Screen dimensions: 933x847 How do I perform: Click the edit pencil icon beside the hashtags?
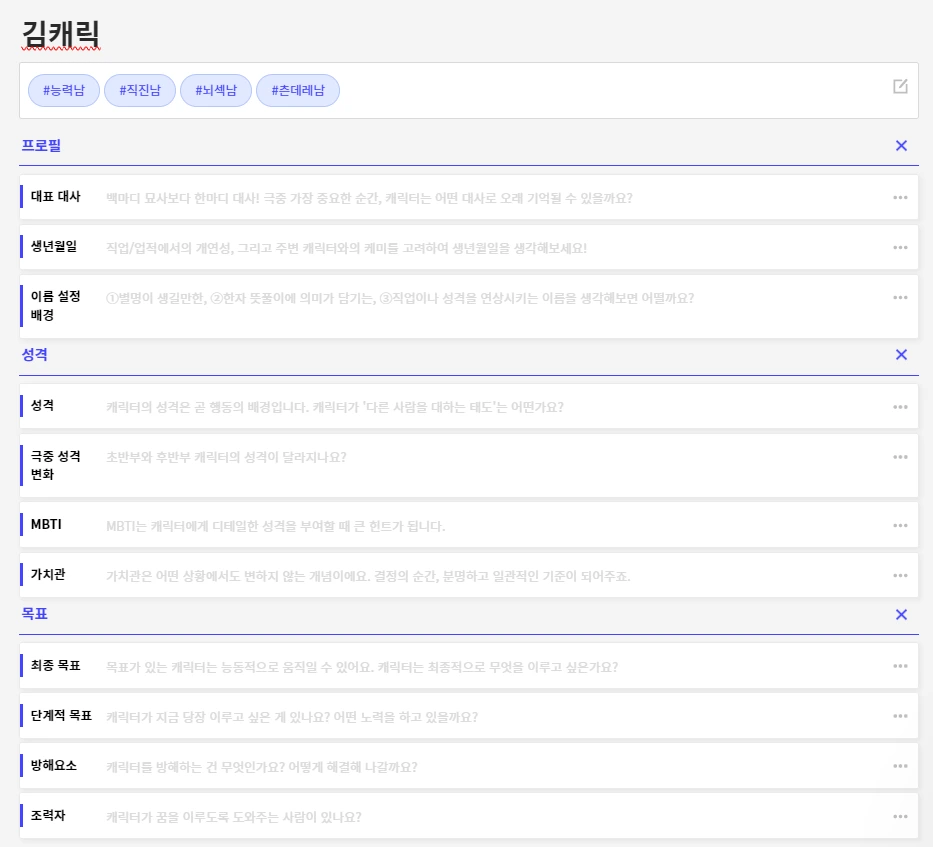point(900,88)
